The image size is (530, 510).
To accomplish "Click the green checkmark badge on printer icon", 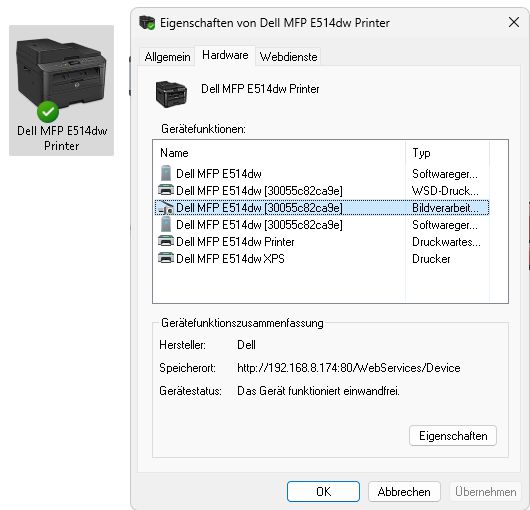I will click(x=48, y=112).
